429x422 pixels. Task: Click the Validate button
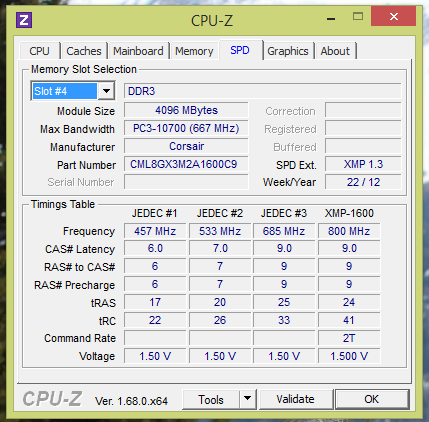(295, 399)
